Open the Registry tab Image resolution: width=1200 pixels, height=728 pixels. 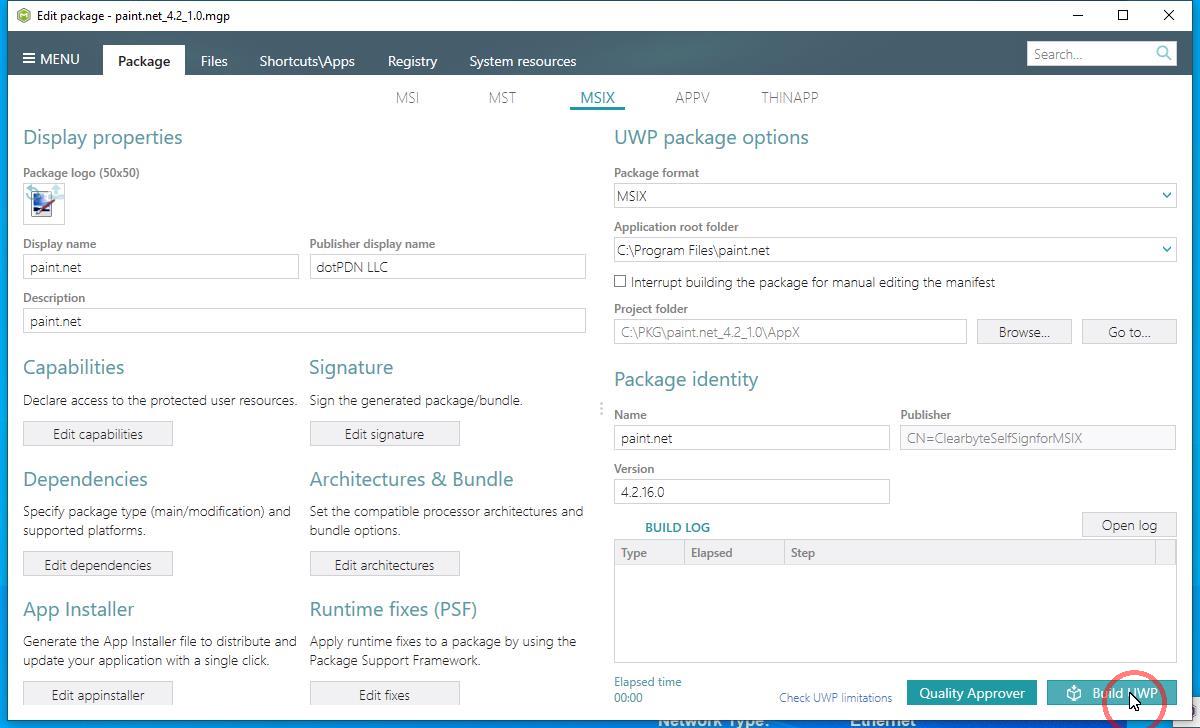[412, 61]
